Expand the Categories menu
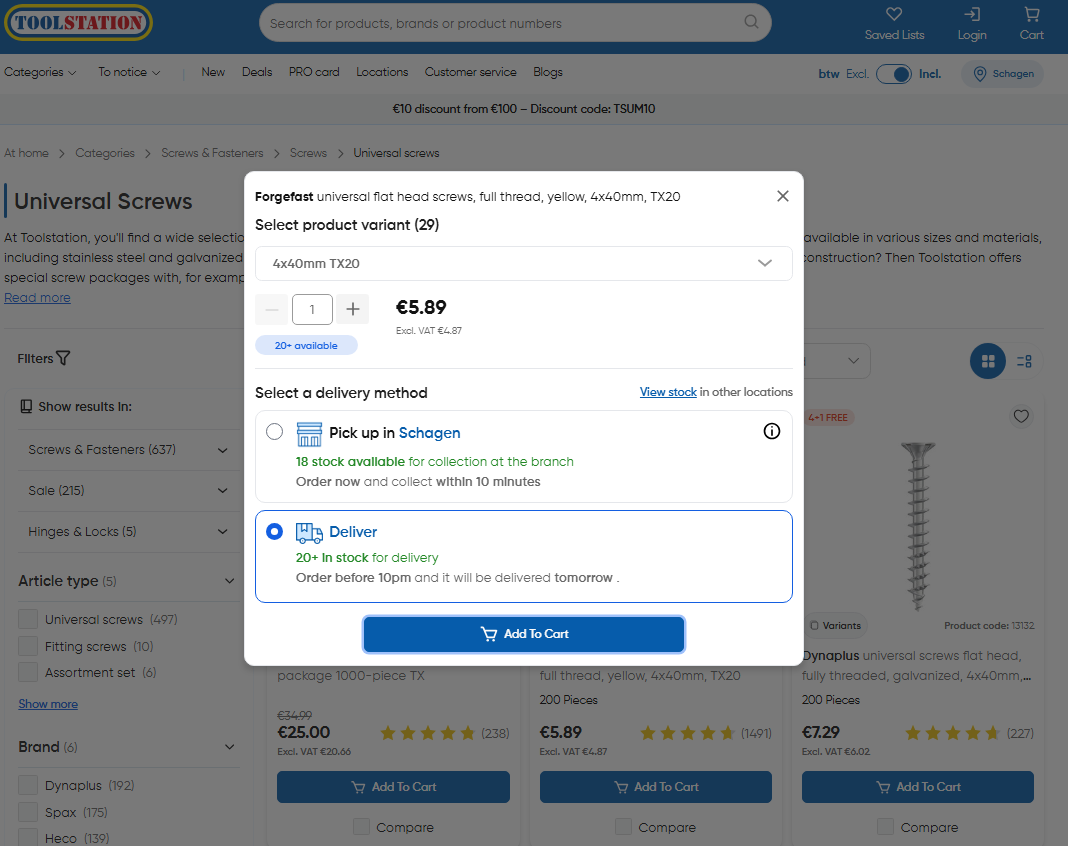Viewport: 1068px width, 846px height. [40, 72]
